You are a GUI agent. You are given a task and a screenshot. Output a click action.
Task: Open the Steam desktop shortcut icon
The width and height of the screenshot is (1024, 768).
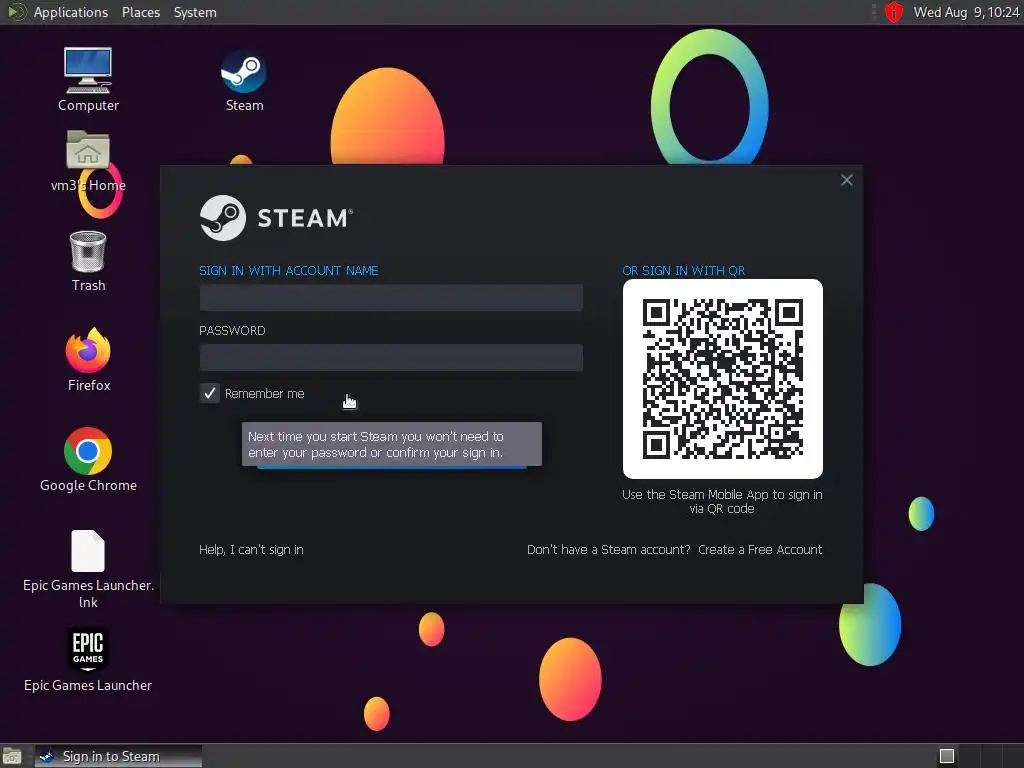(x=244, y=72)
